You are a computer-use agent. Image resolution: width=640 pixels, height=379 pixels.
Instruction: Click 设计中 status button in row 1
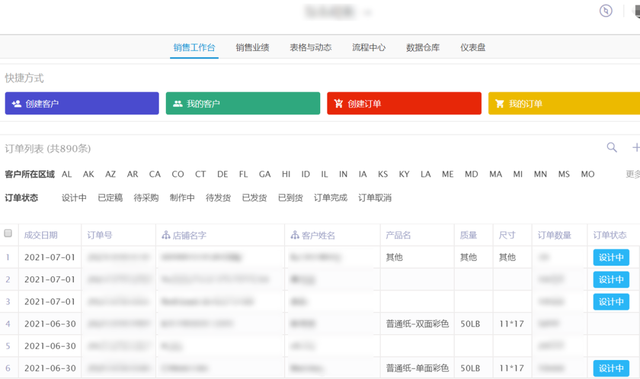(611, 257)
